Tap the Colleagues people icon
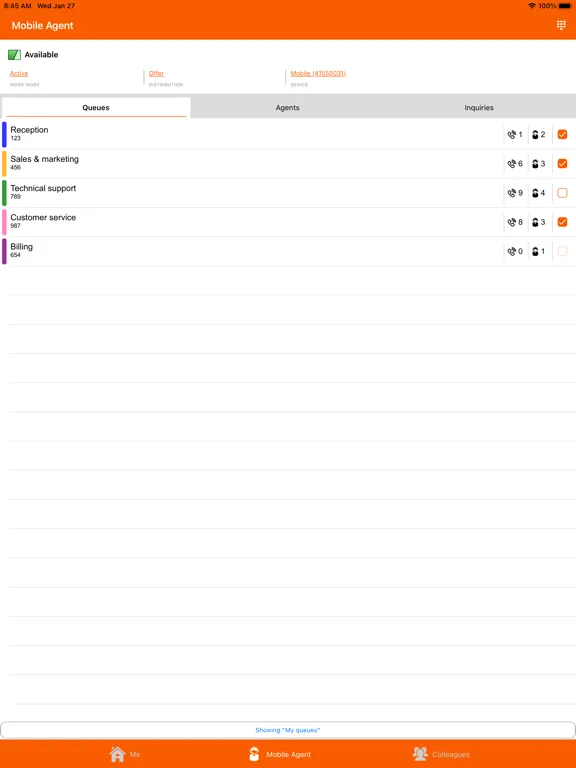This screenshot has height=768, width=576. point(420,754)
